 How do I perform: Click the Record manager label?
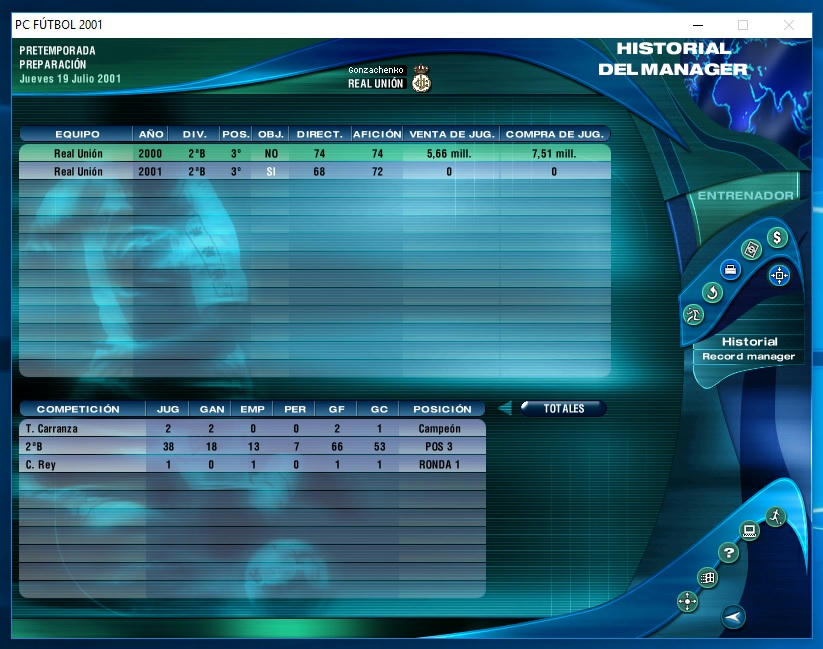(748, 357)
